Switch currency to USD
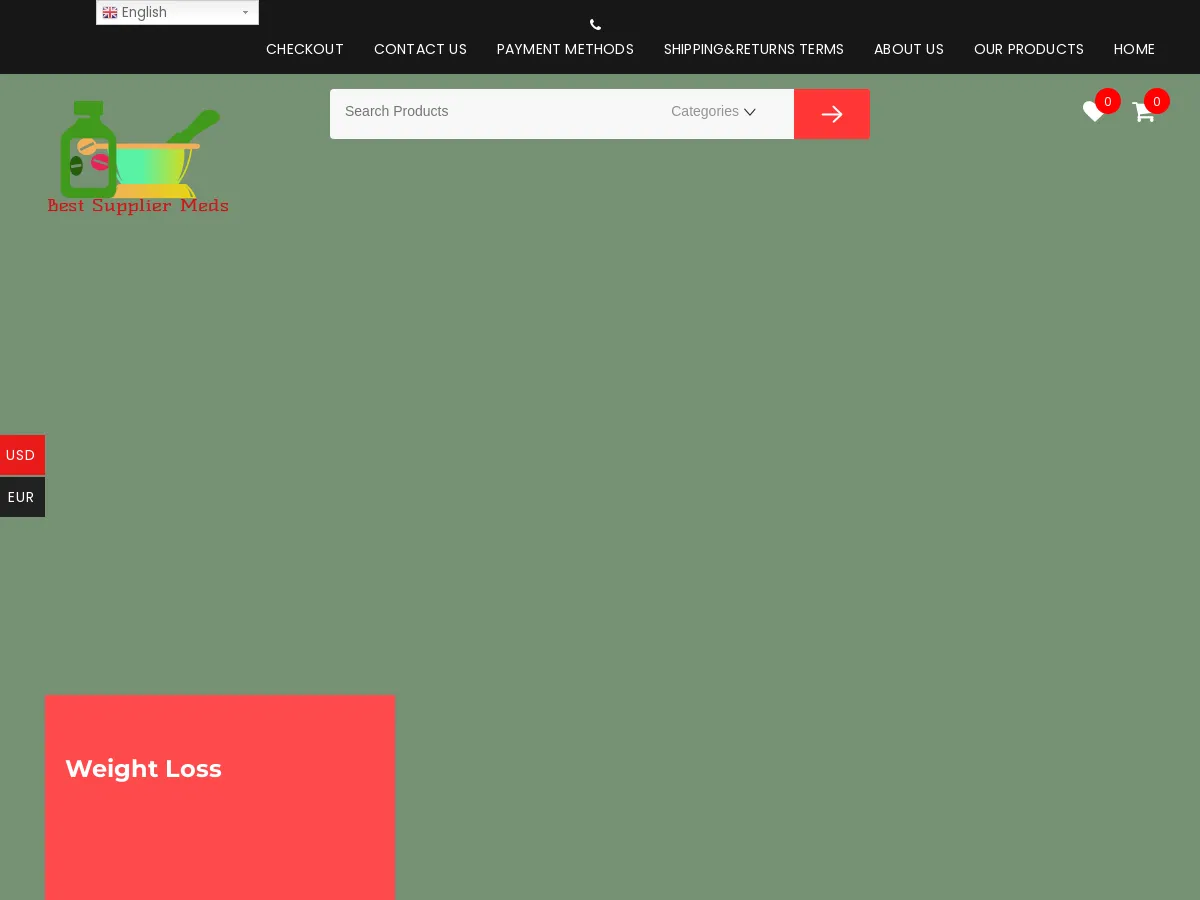The width and height of the screenshot is (1200, 900). 21,455
